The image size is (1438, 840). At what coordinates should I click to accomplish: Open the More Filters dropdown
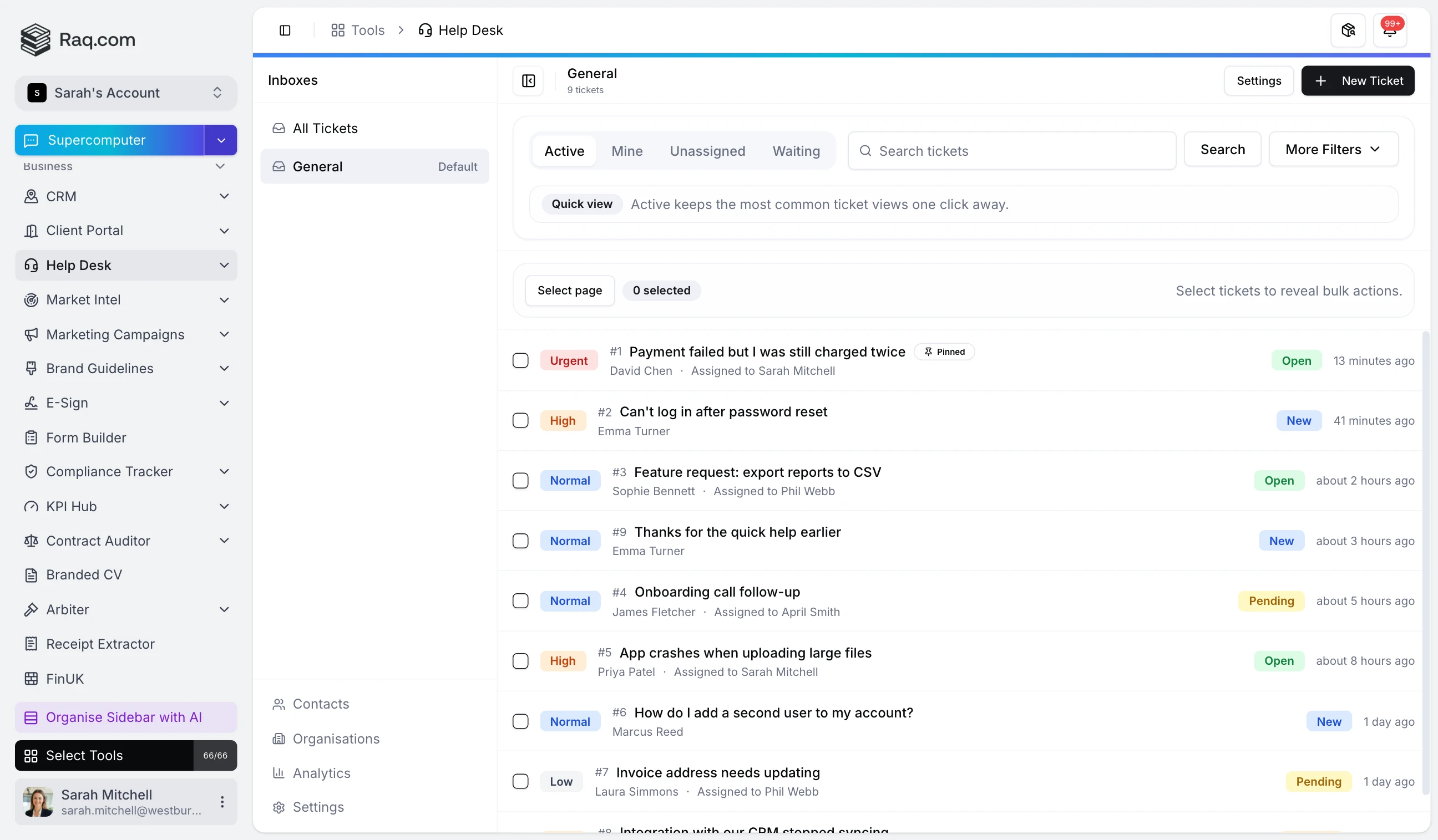click(1333, 149)
